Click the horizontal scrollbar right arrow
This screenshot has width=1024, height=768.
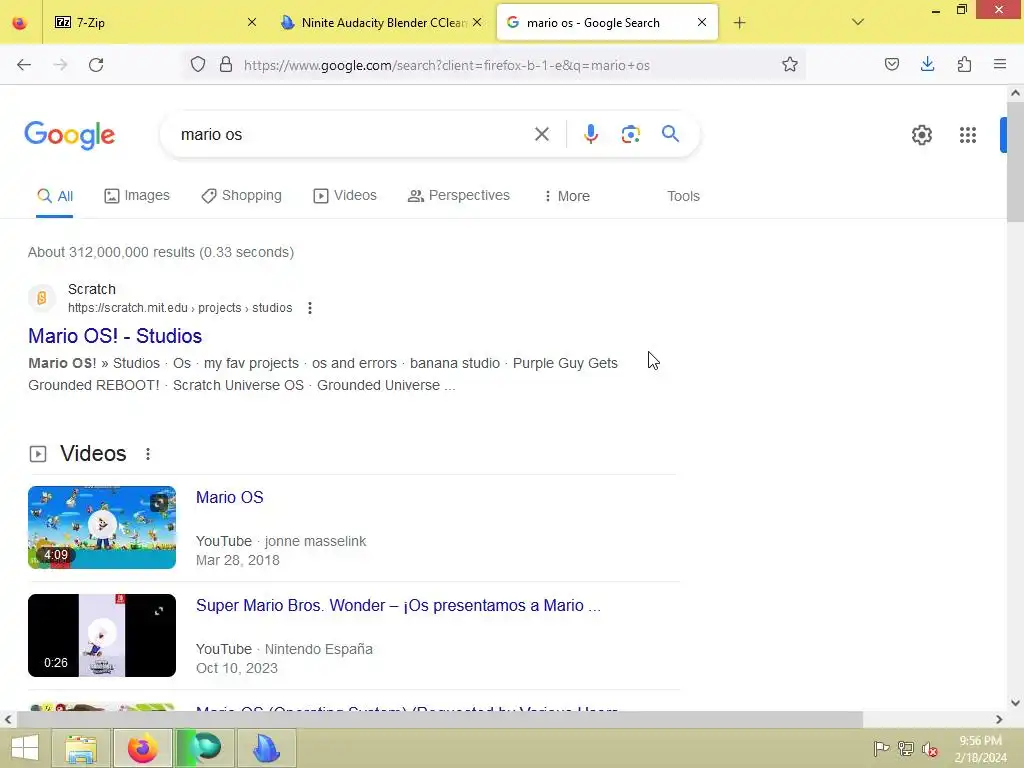coord(999,720)
